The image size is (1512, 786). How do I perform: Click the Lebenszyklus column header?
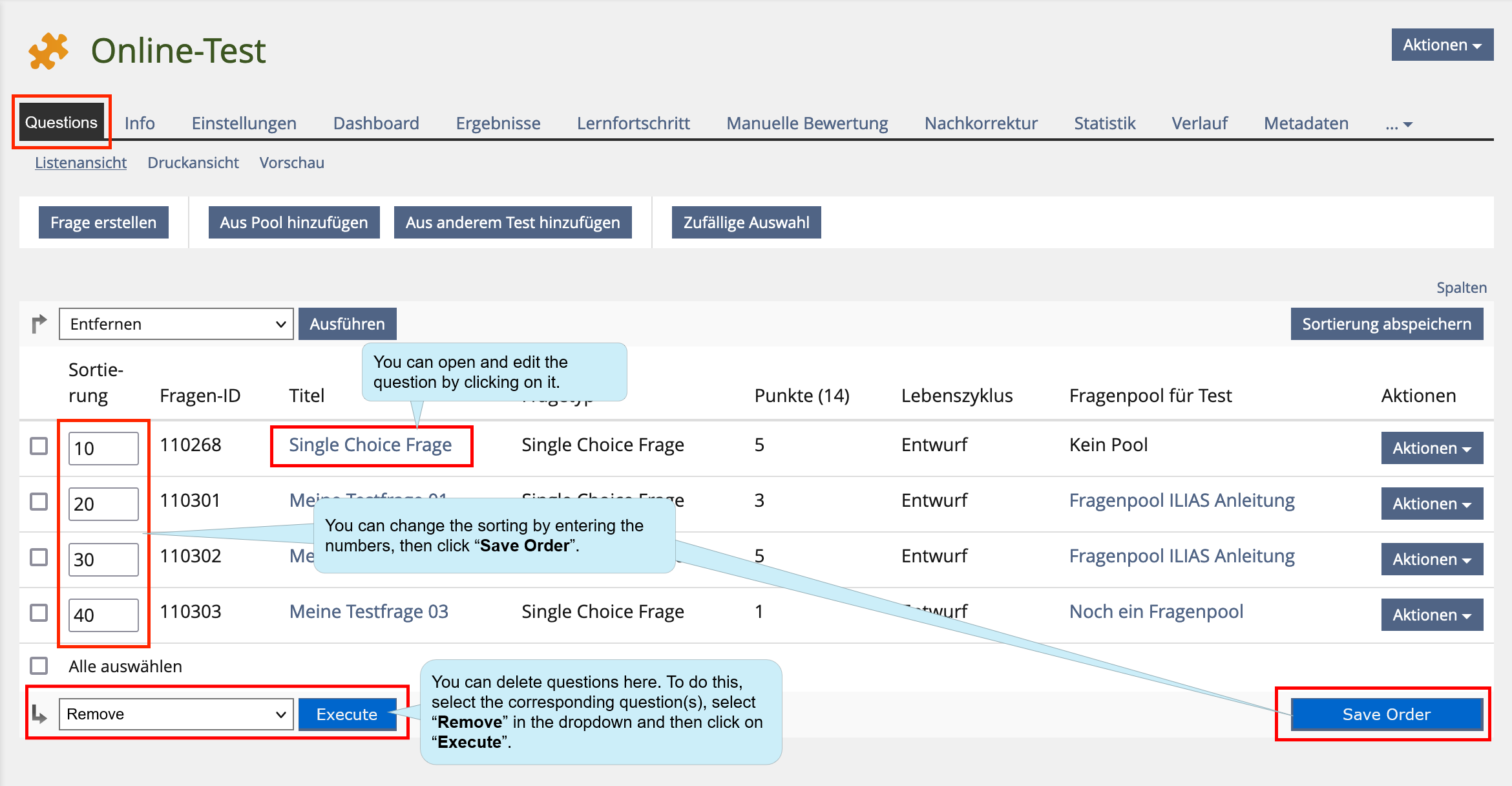click(x=957, y=396)
